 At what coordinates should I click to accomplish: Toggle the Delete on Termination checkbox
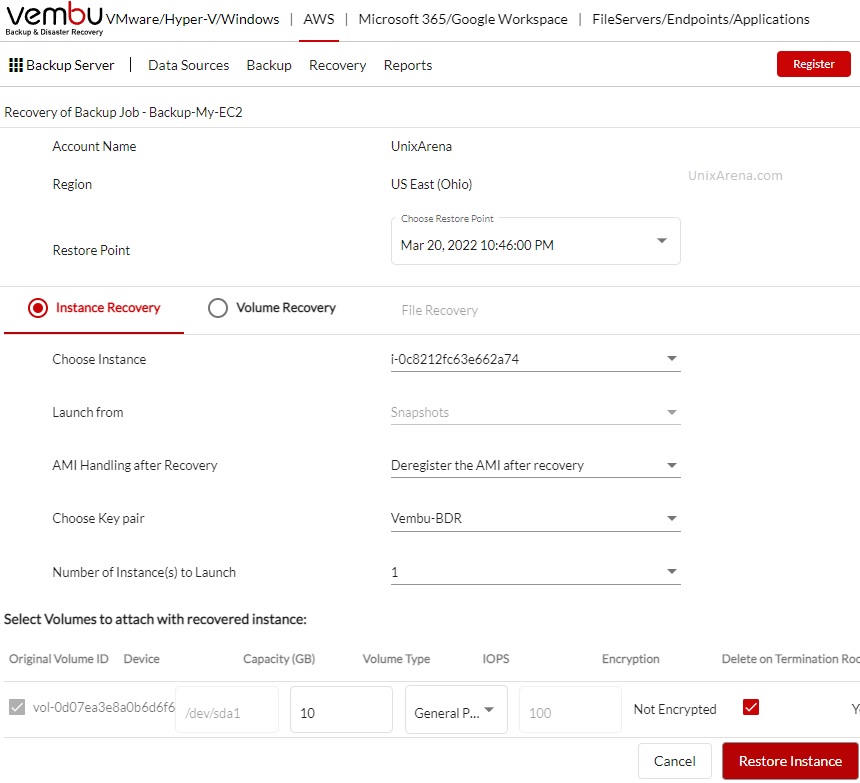751,707
